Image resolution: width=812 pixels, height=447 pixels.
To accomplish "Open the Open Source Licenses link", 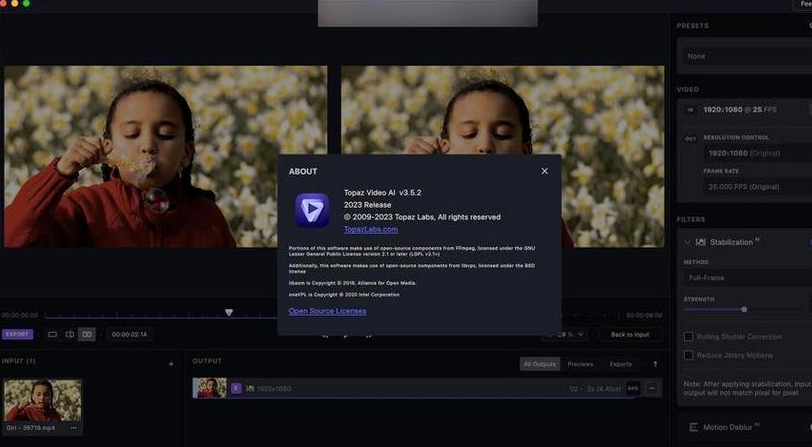I will [327, 311].
